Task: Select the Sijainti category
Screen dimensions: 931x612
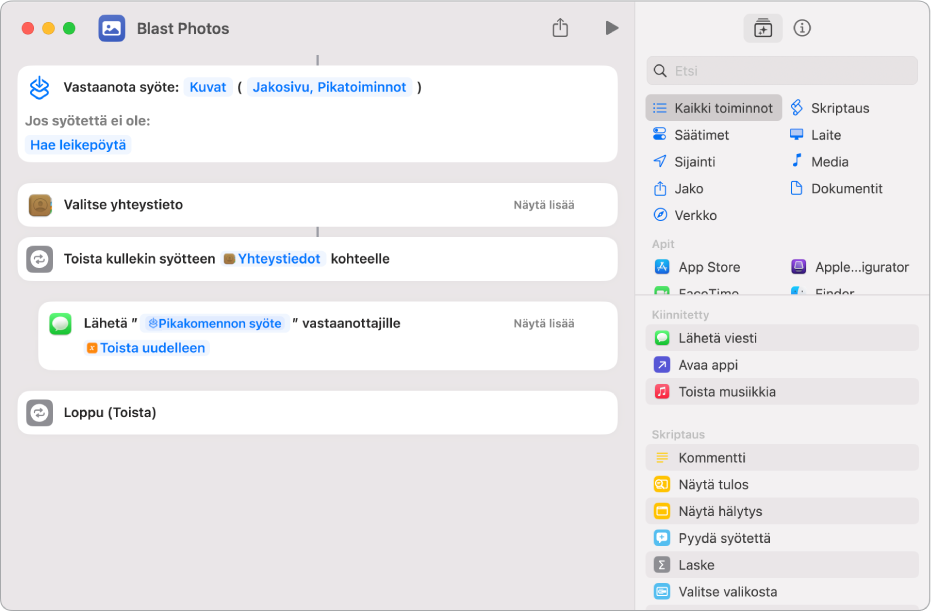Action: tap(694, 162)
